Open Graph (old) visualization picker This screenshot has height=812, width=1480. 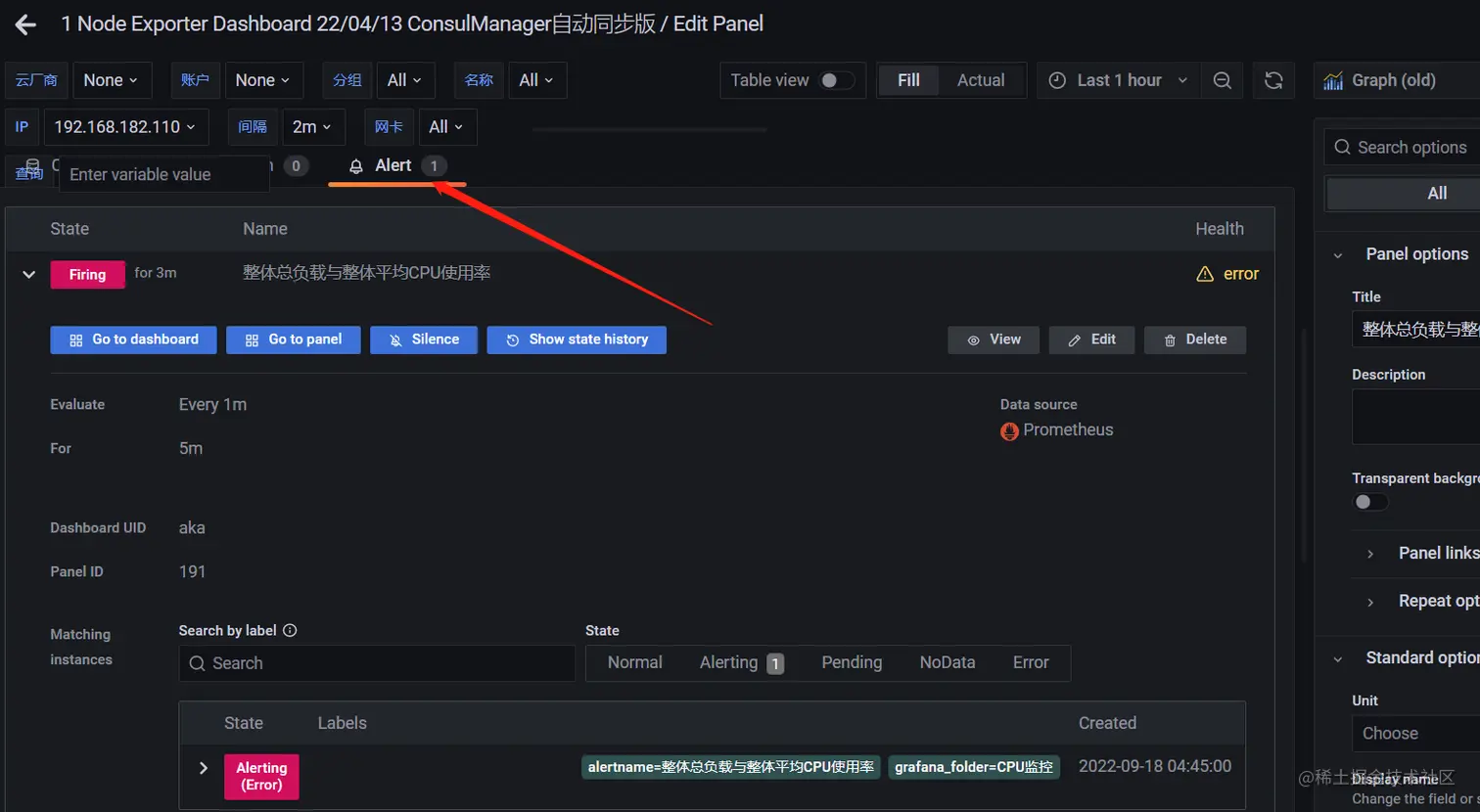pos(1397,80)
